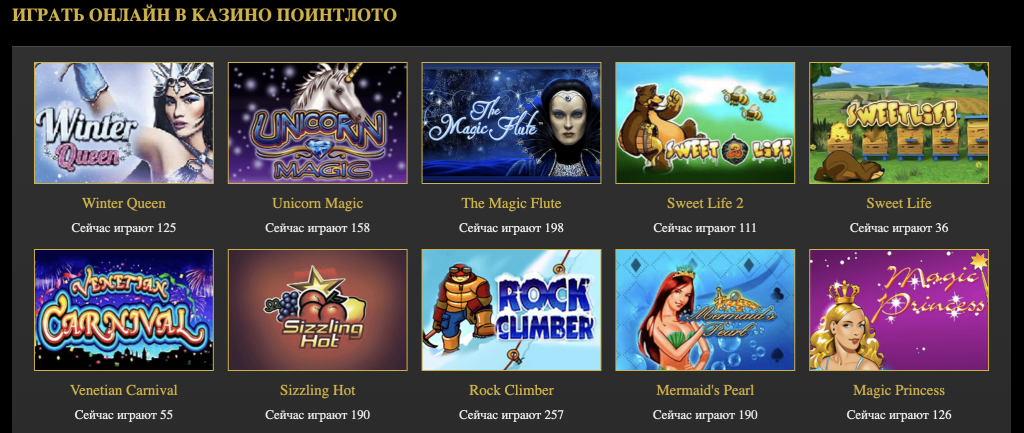Click the Sizzling Hot title link
This screenshot has height=433, width=1024.
(x=317, y=391)
